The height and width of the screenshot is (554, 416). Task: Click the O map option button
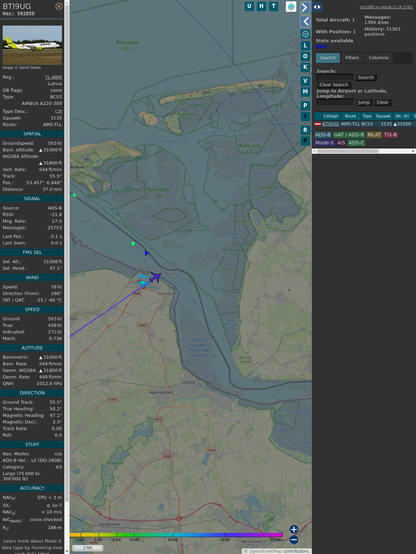click(x=305, y=56)
